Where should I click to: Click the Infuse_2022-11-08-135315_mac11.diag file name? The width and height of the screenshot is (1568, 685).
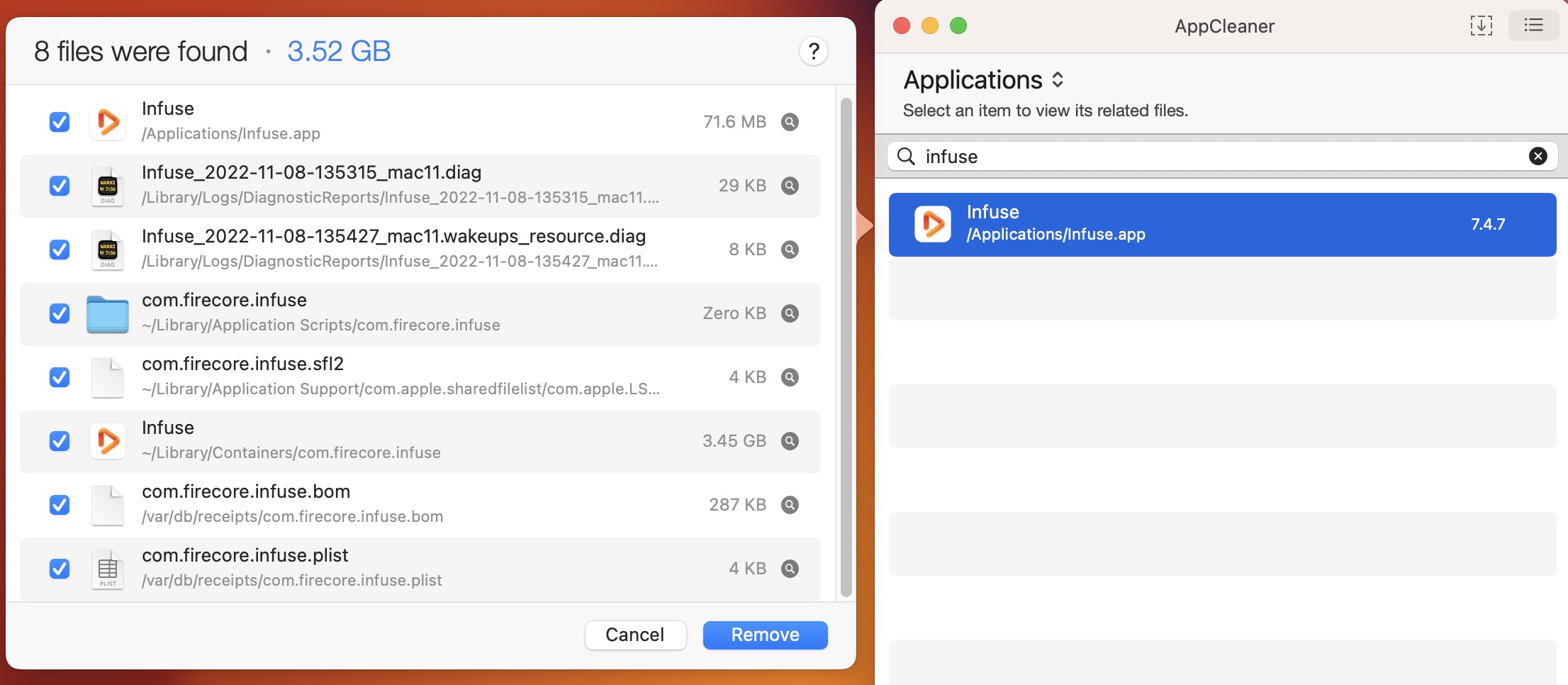coord(312,172)
